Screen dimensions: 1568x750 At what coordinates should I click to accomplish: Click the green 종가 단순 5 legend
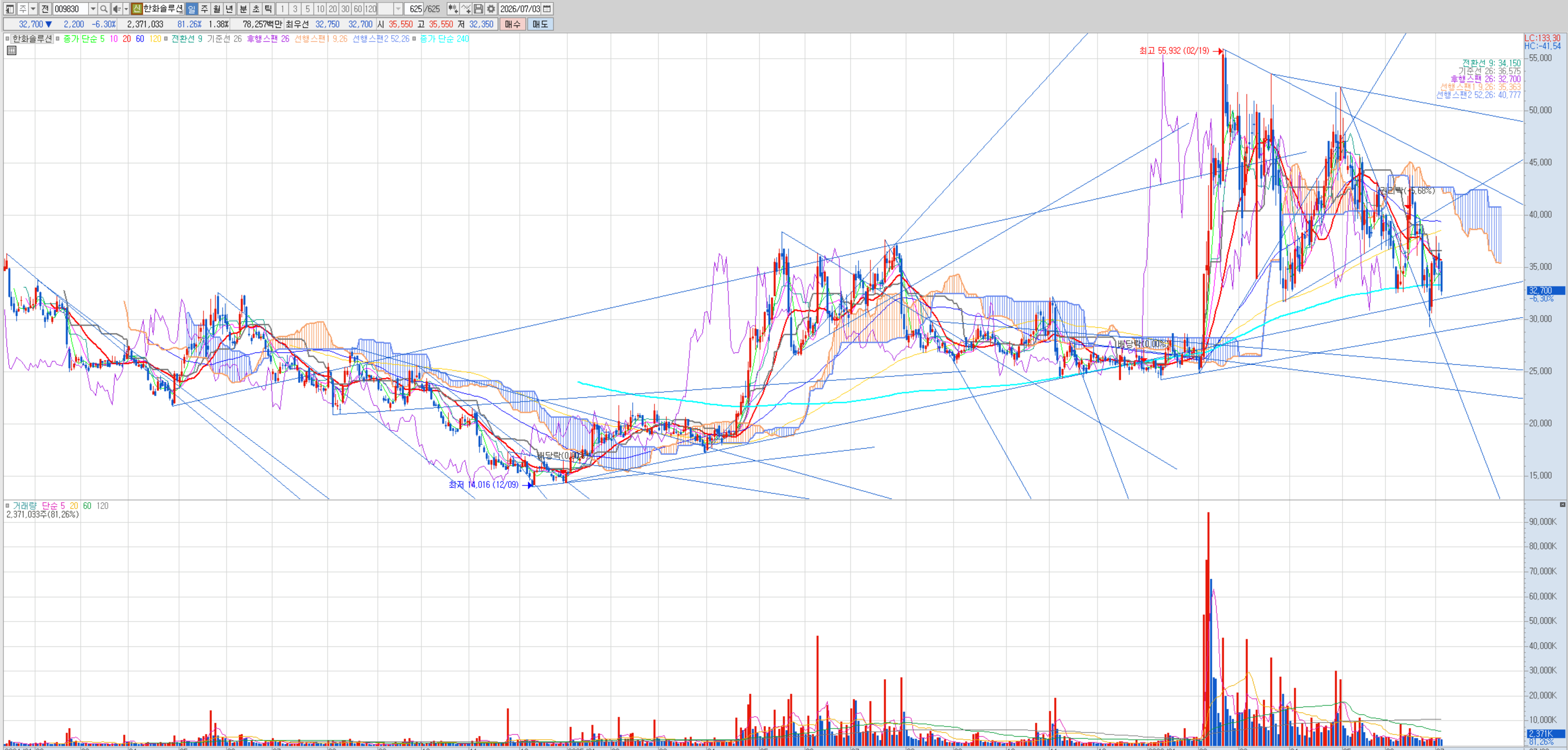pos(84,38)
